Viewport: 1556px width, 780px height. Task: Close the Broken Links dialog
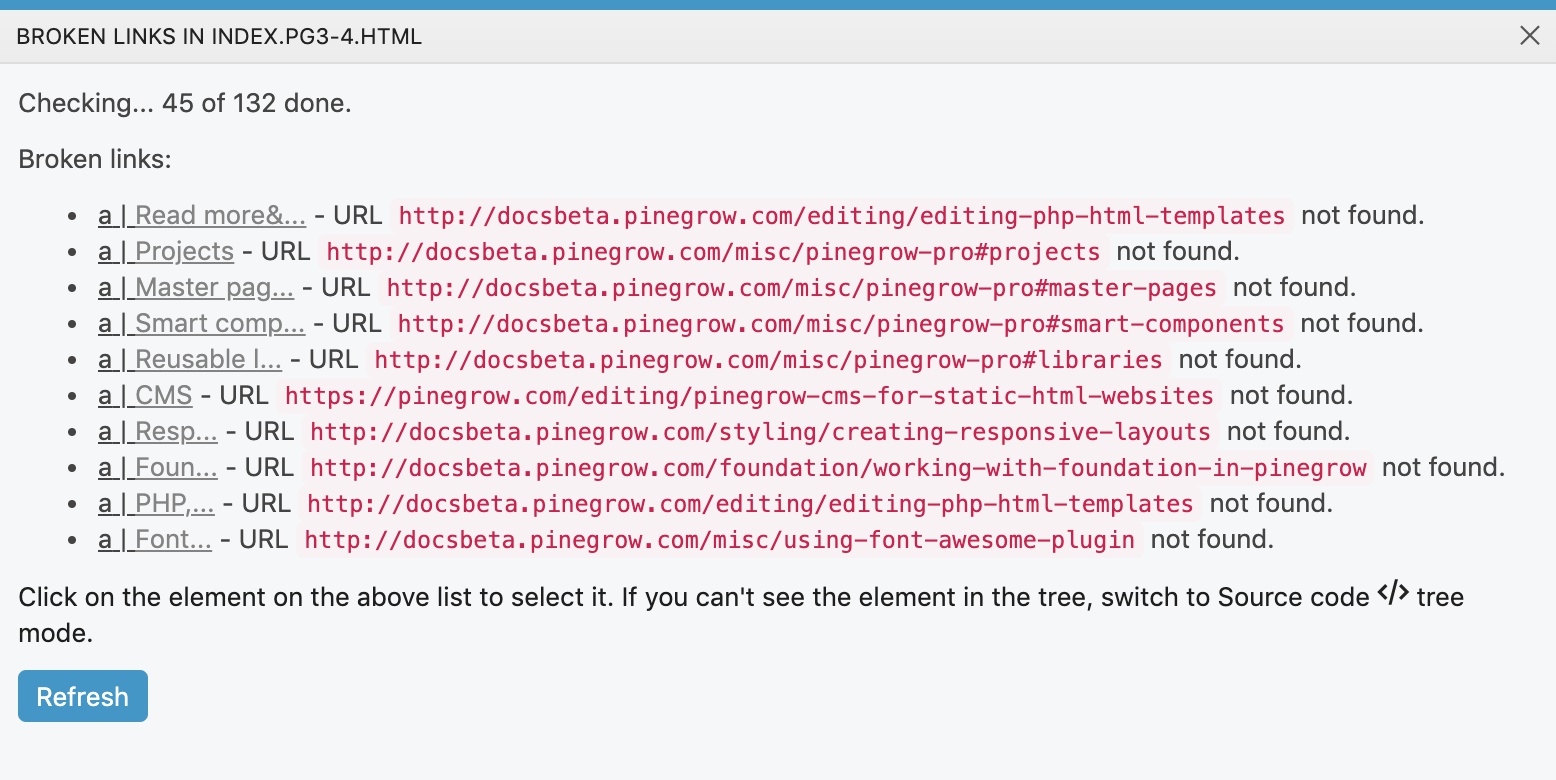tap(1529, 36)
